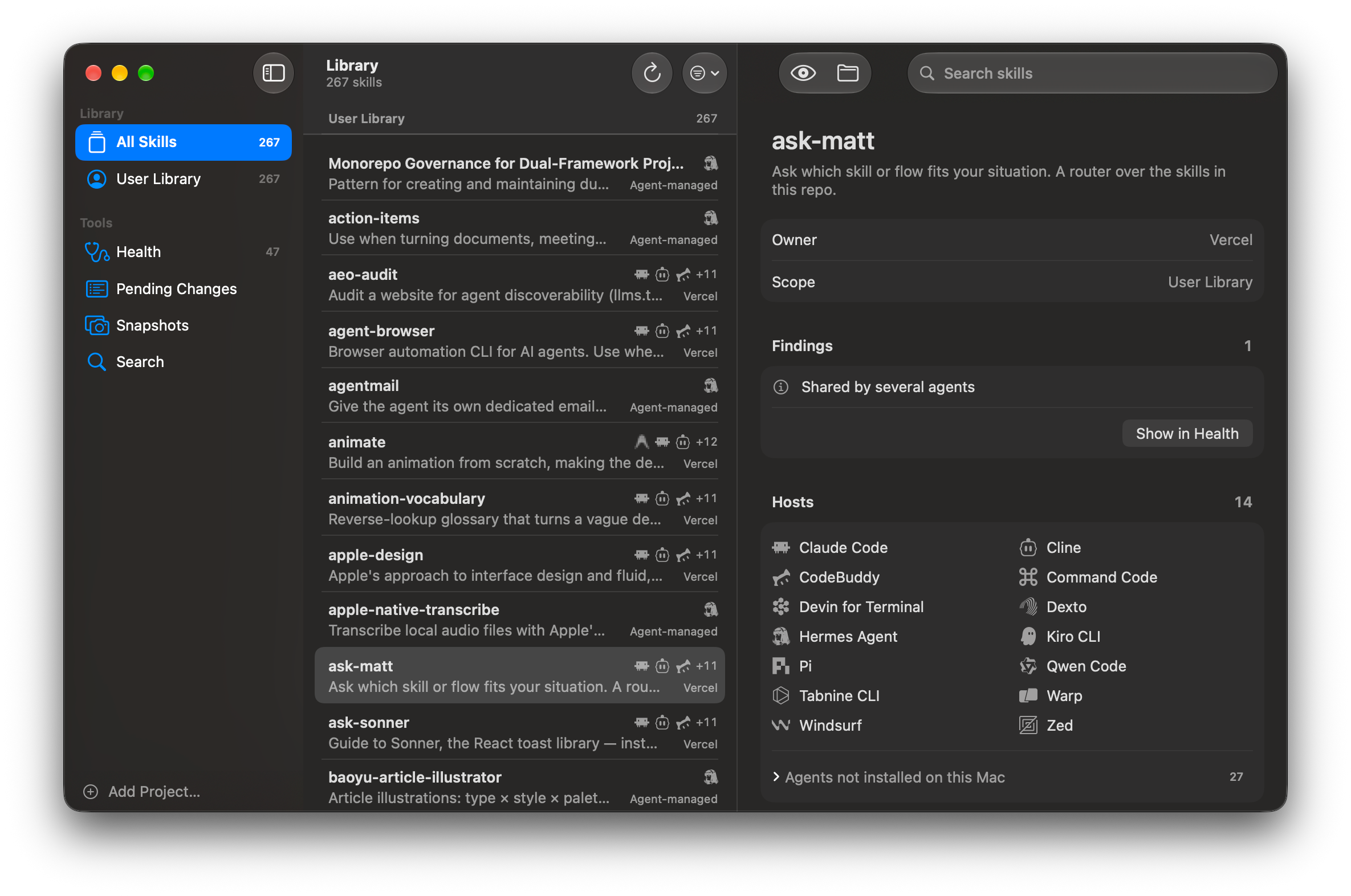Select apple-native-transcribe skill
The image size is (1351, 896).
pyautogui.click(x=519, y=620)
